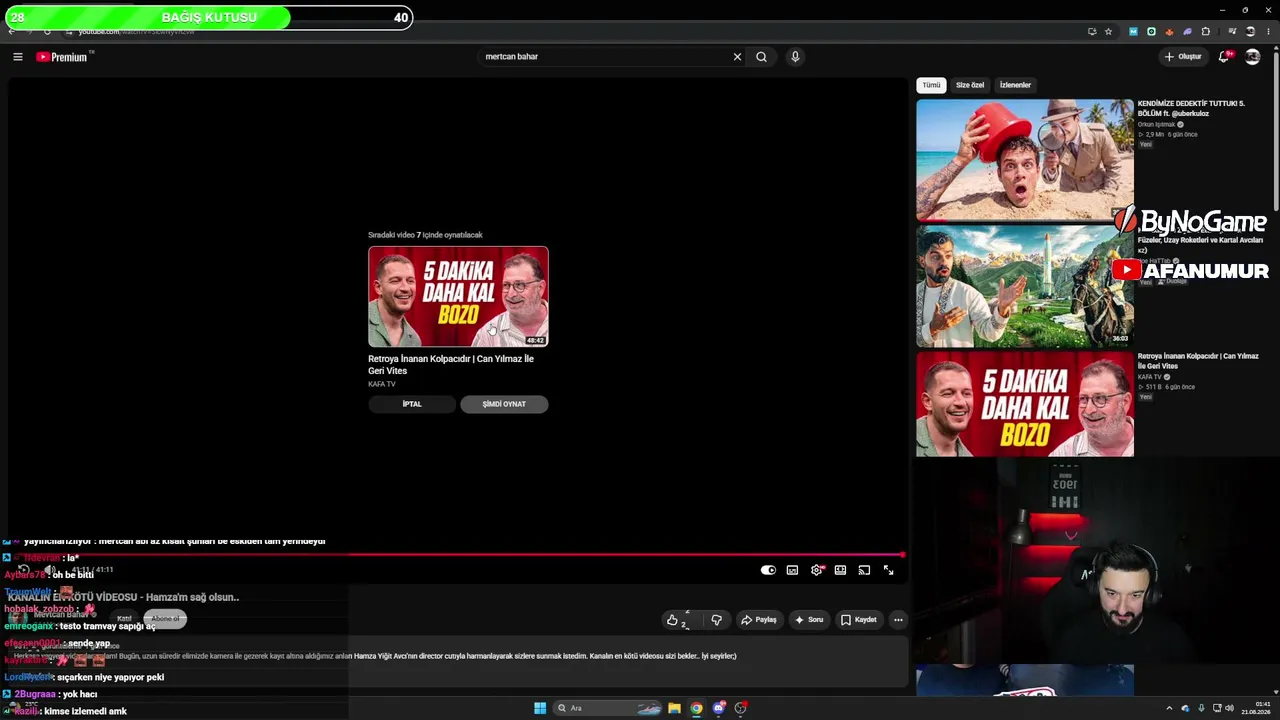The width and height of the screenshot is (1280, 720).
Task: Click the orange fox extension icon
Action: click(x=1169, y=31)
